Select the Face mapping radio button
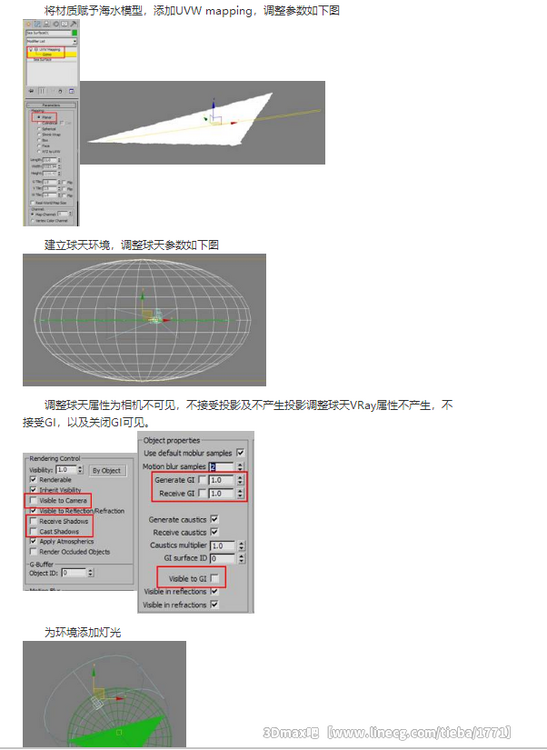 [39, 146]
